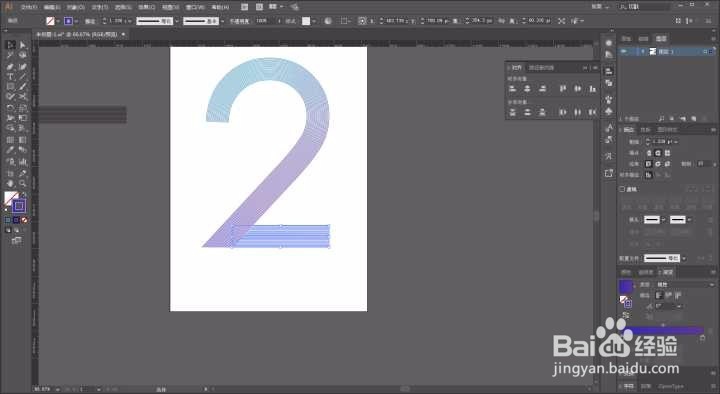Image resolution: width=720 pixels, height=394 pixels.
Task: Open the 文件(F) menu
Action: [29, 7]
